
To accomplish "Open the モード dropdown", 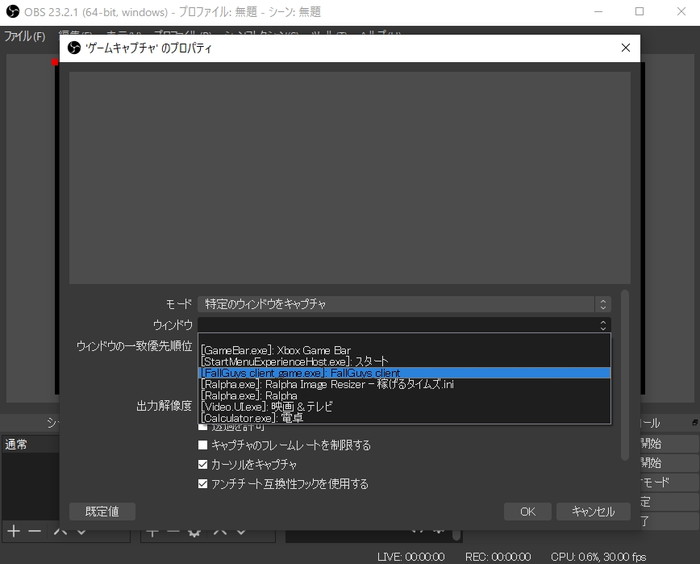I will pos(404,304).
